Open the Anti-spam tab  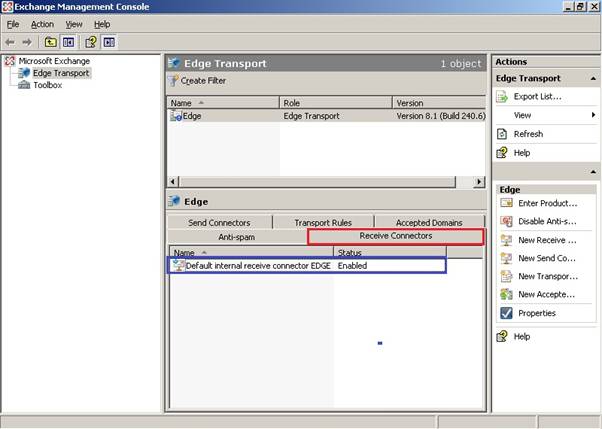236,237
